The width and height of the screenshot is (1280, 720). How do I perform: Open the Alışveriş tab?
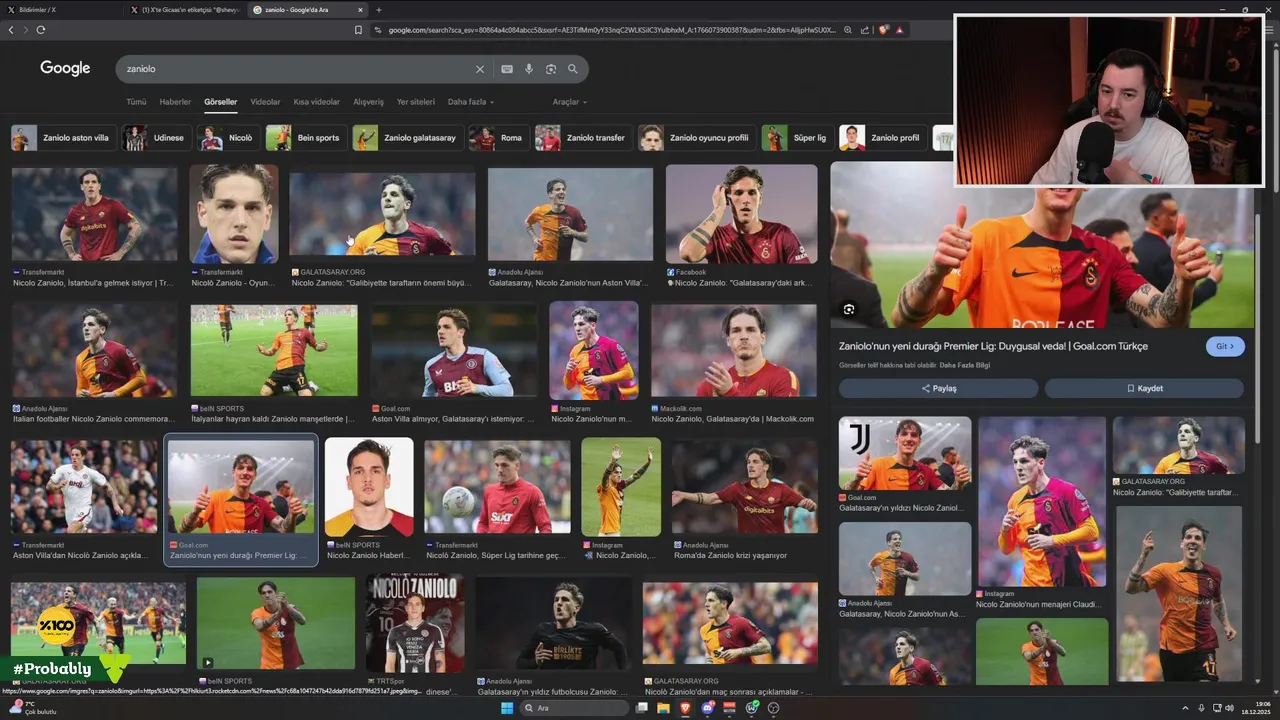(x=368, y=102)
